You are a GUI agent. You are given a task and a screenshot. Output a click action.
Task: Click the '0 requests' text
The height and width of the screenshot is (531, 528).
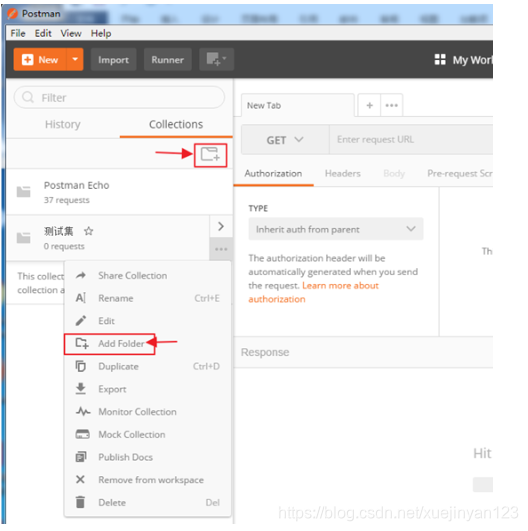click(64, 246)
